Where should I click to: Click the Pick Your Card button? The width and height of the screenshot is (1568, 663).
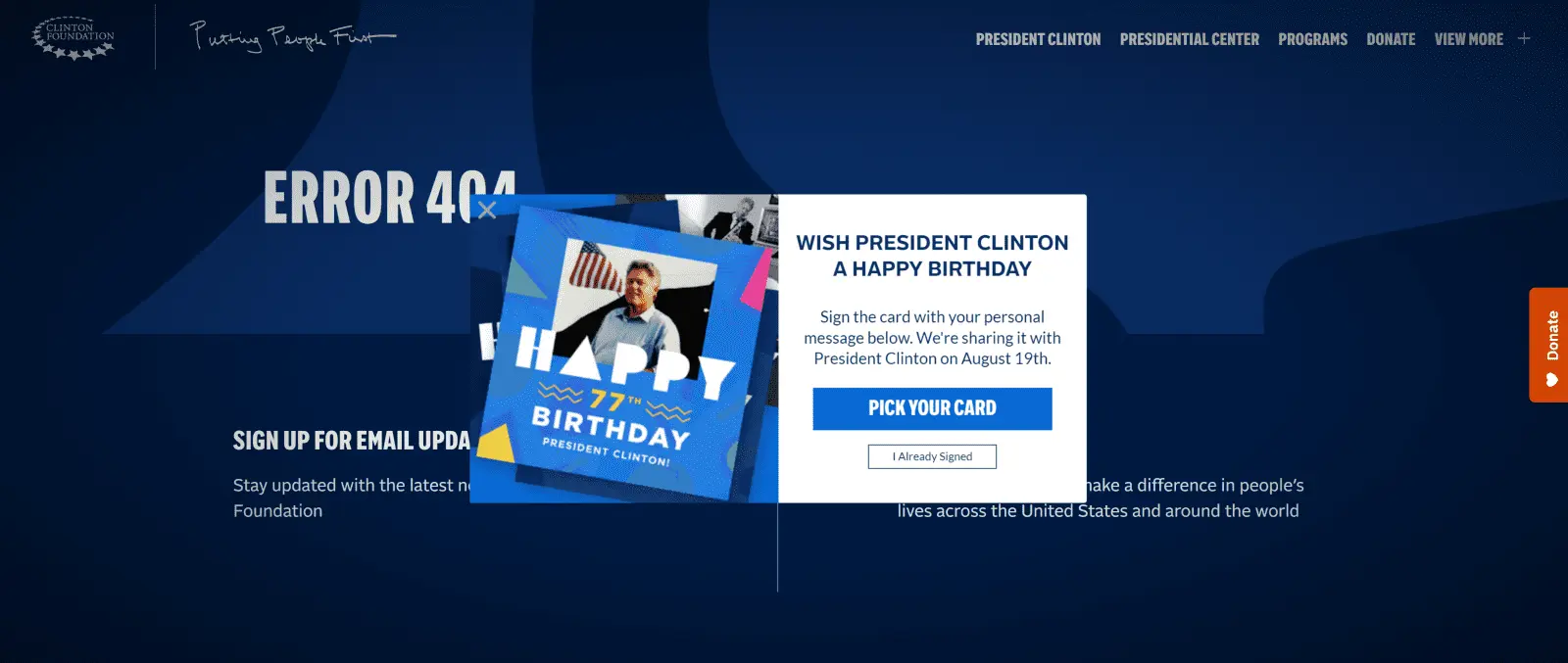932,408
